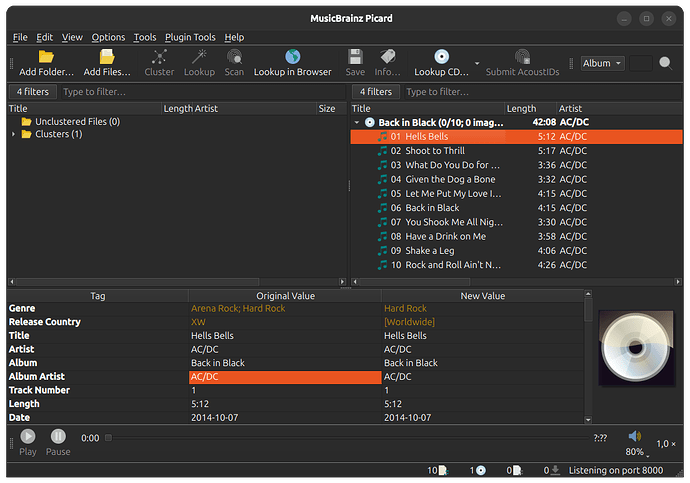This screenshot has width=690, height=483.
Task: Open the Album dropdown in toolbar
Action: click(x=603, y=63)
